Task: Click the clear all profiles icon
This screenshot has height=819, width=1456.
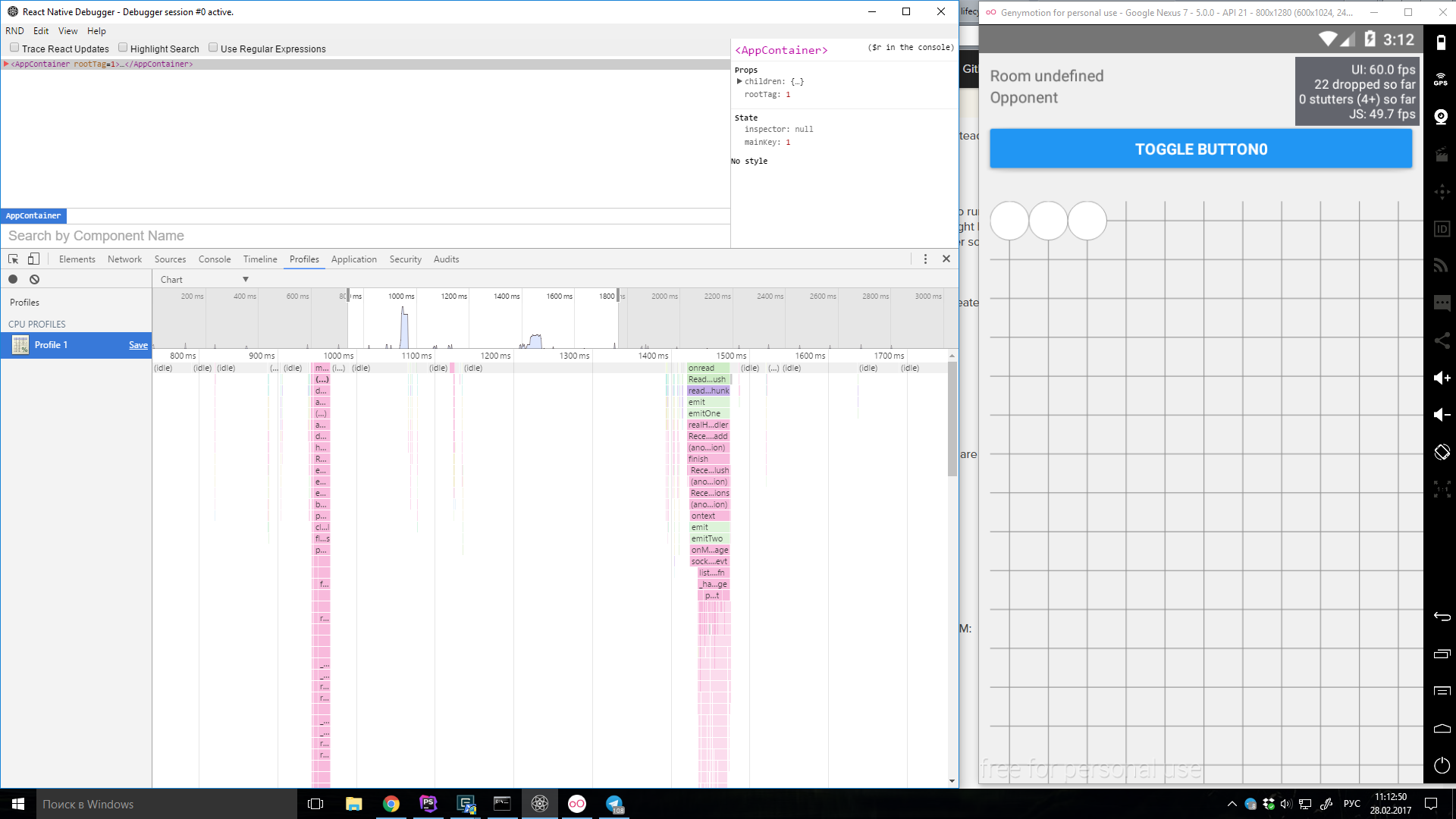Action: [34, 279]
